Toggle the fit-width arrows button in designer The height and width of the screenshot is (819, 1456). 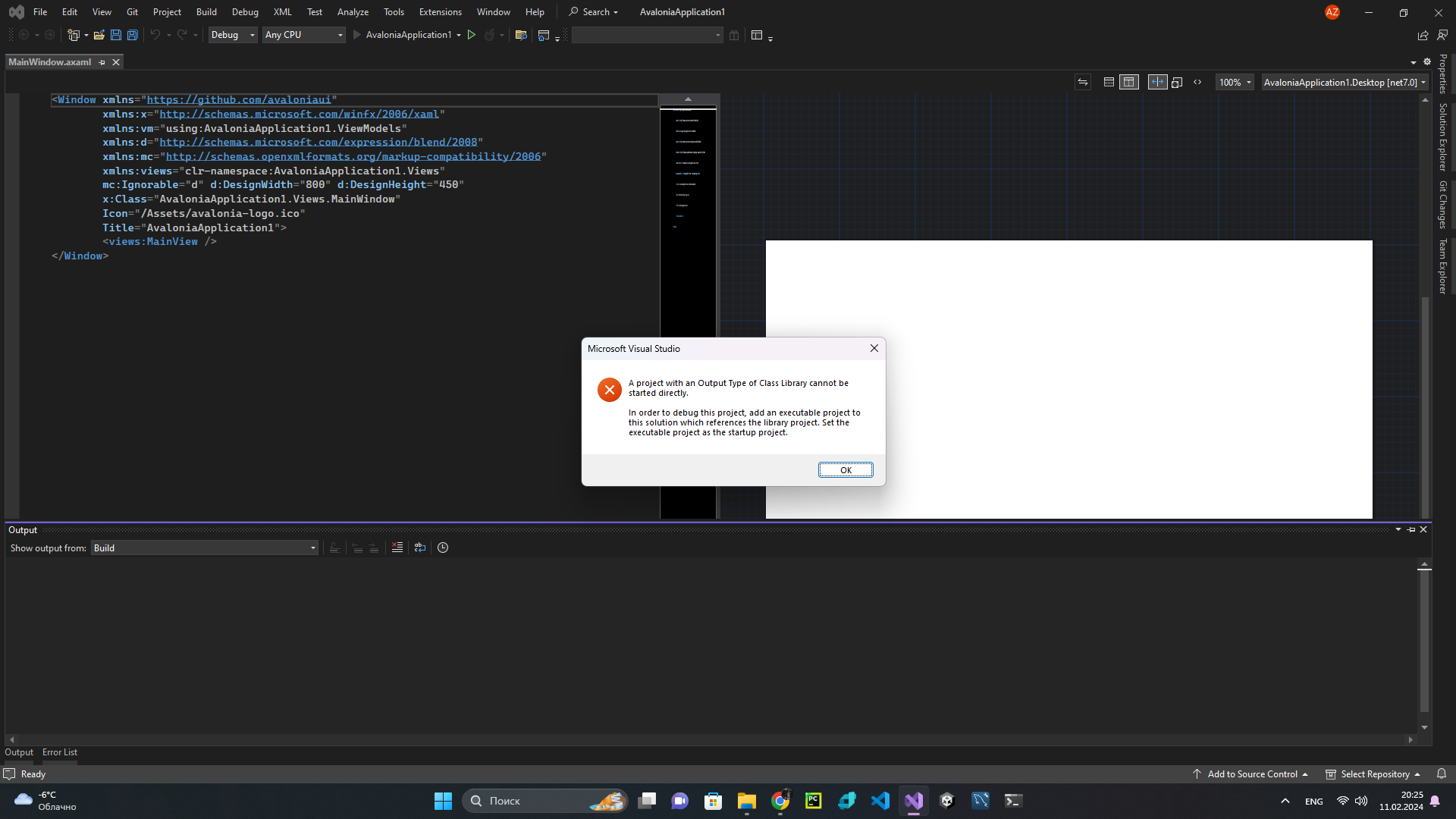click(1157, 82)
